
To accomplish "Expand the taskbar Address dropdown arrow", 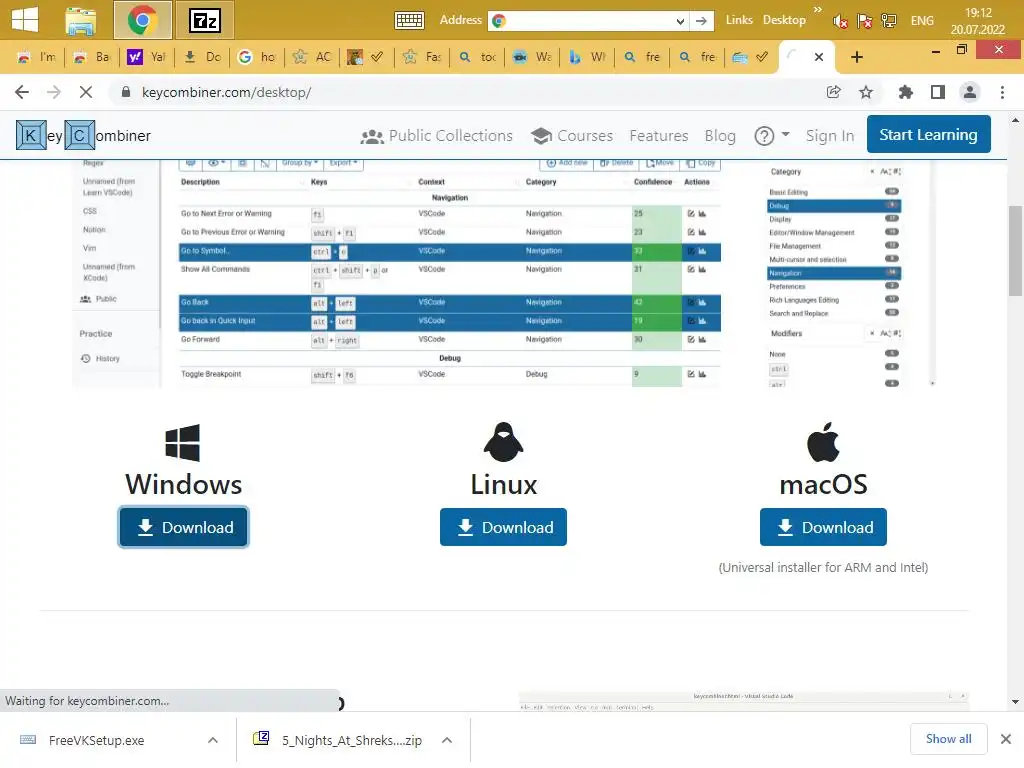I will pos(680,21).
